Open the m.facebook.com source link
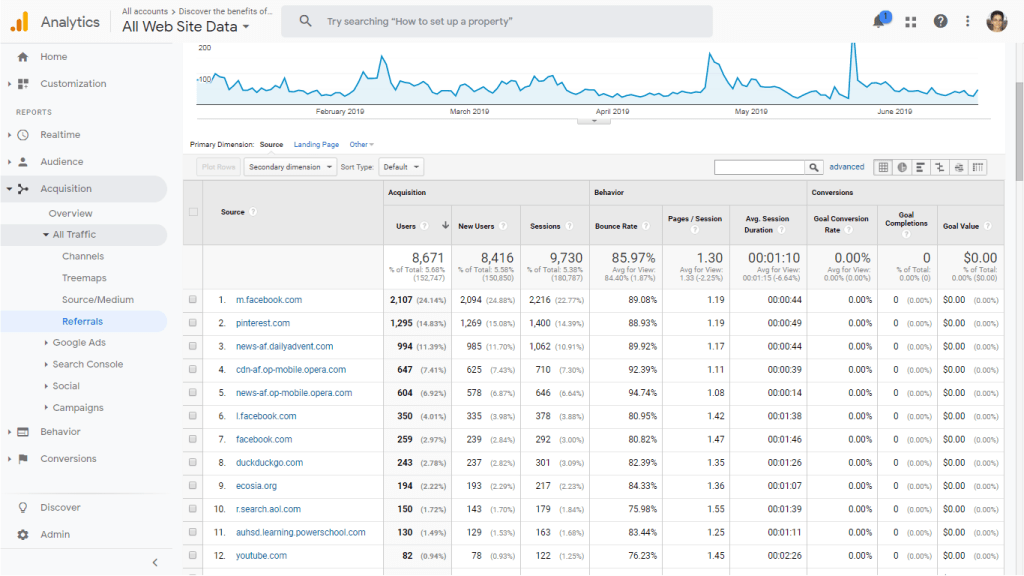The height and width of the screenshot is (576, 1024). (269, 300)
